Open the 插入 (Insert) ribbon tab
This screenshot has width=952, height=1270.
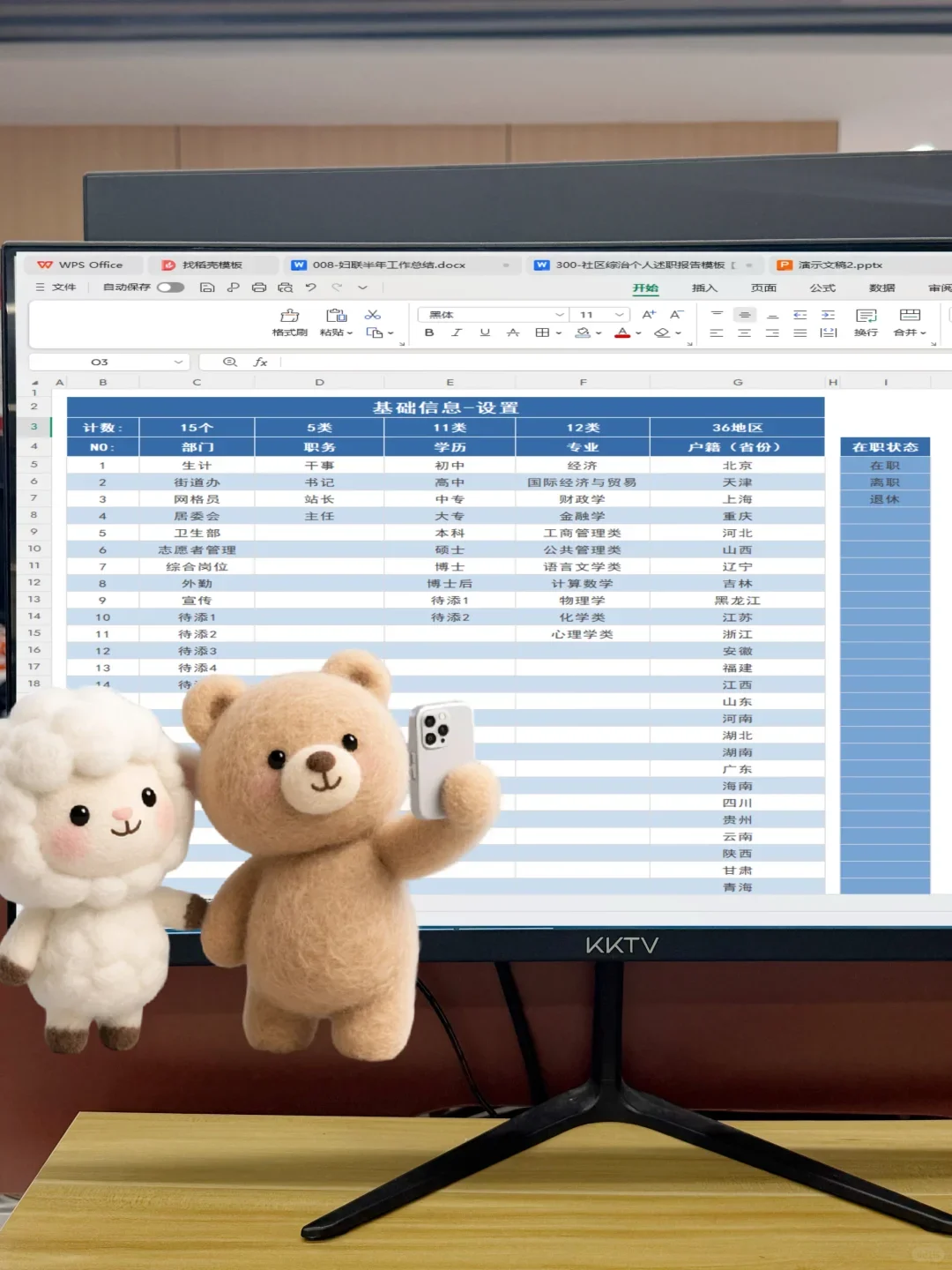tap(704, 288)
